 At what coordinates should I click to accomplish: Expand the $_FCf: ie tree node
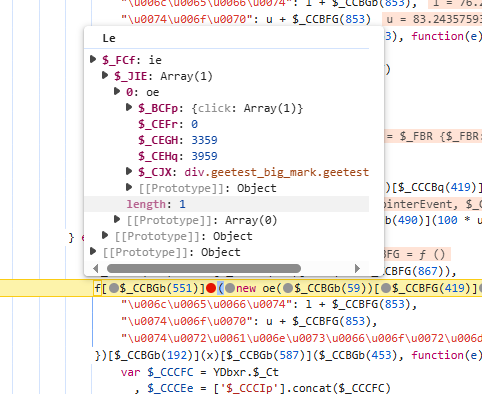tap(93, 59)
